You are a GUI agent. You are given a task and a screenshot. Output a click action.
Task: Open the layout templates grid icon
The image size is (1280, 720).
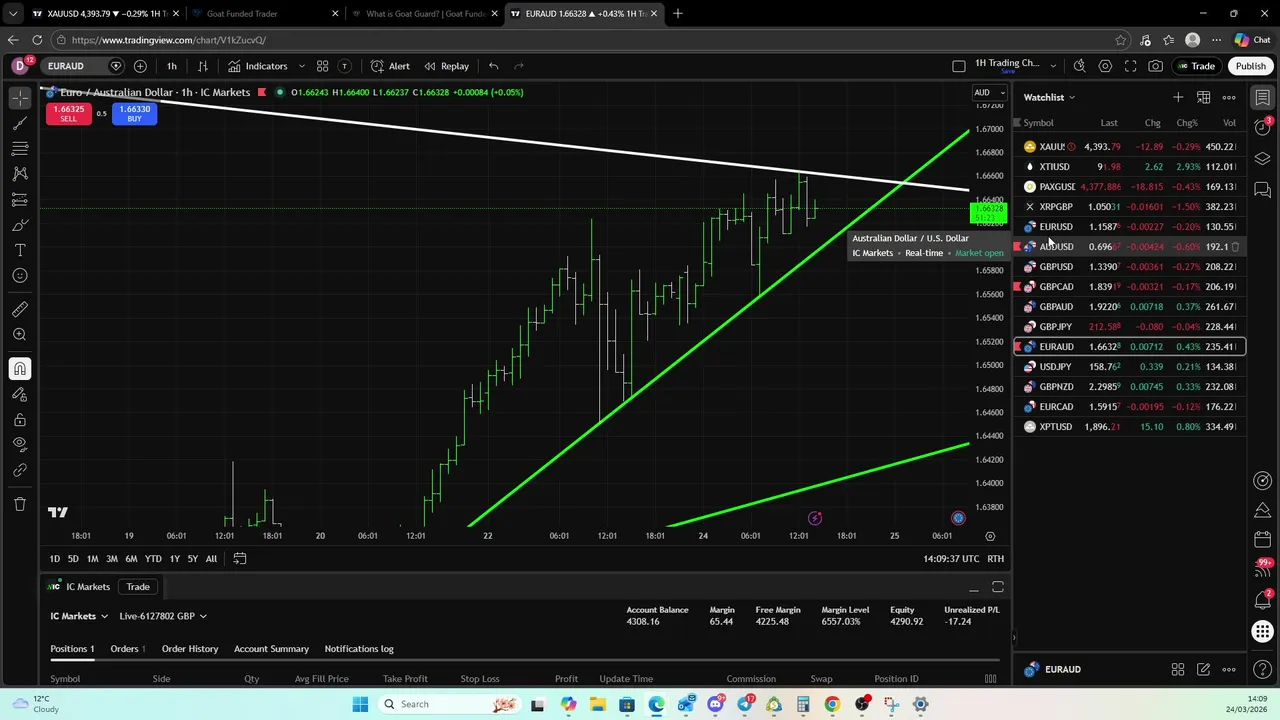pyautogui.click(x=322, y=66)
